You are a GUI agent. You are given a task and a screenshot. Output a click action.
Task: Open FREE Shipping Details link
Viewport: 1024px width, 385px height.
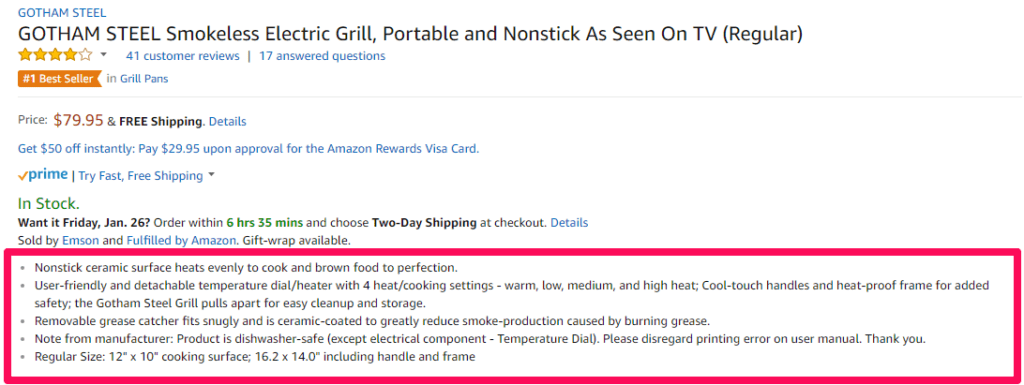tap(227, 121)
